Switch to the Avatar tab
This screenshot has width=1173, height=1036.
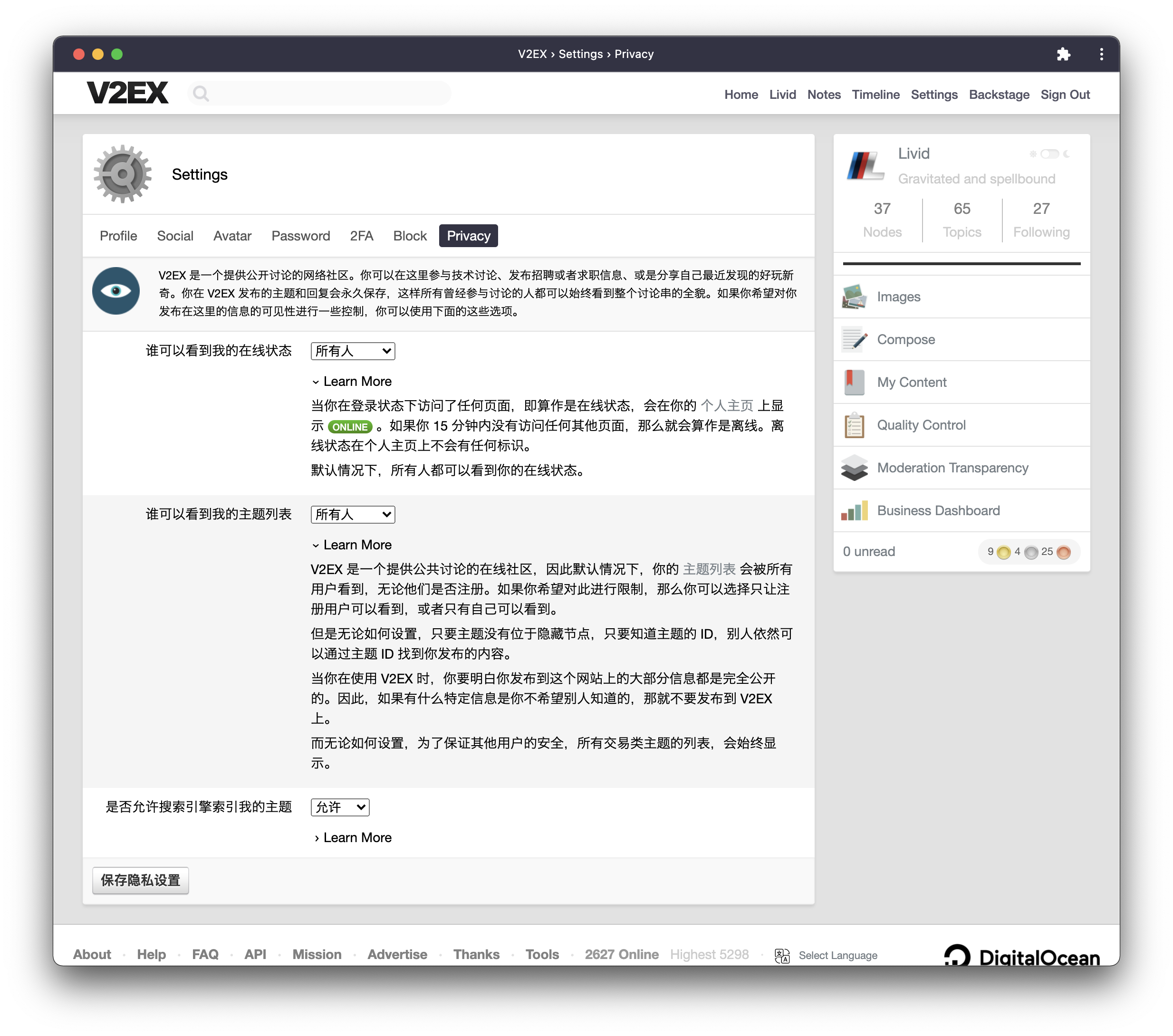pos(232,236)
